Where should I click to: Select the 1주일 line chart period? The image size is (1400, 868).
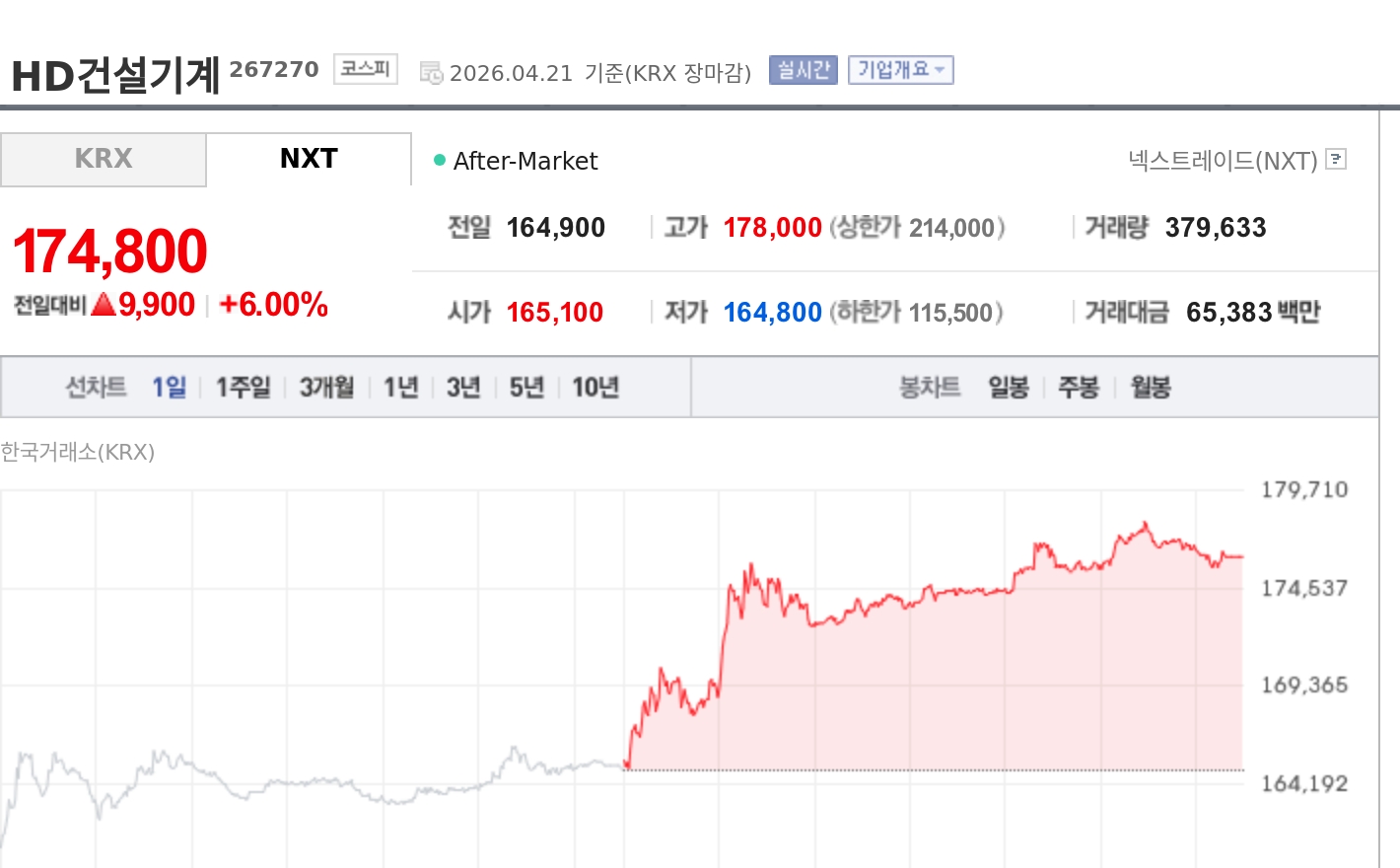pyautogui.click(x=243, y=388)
